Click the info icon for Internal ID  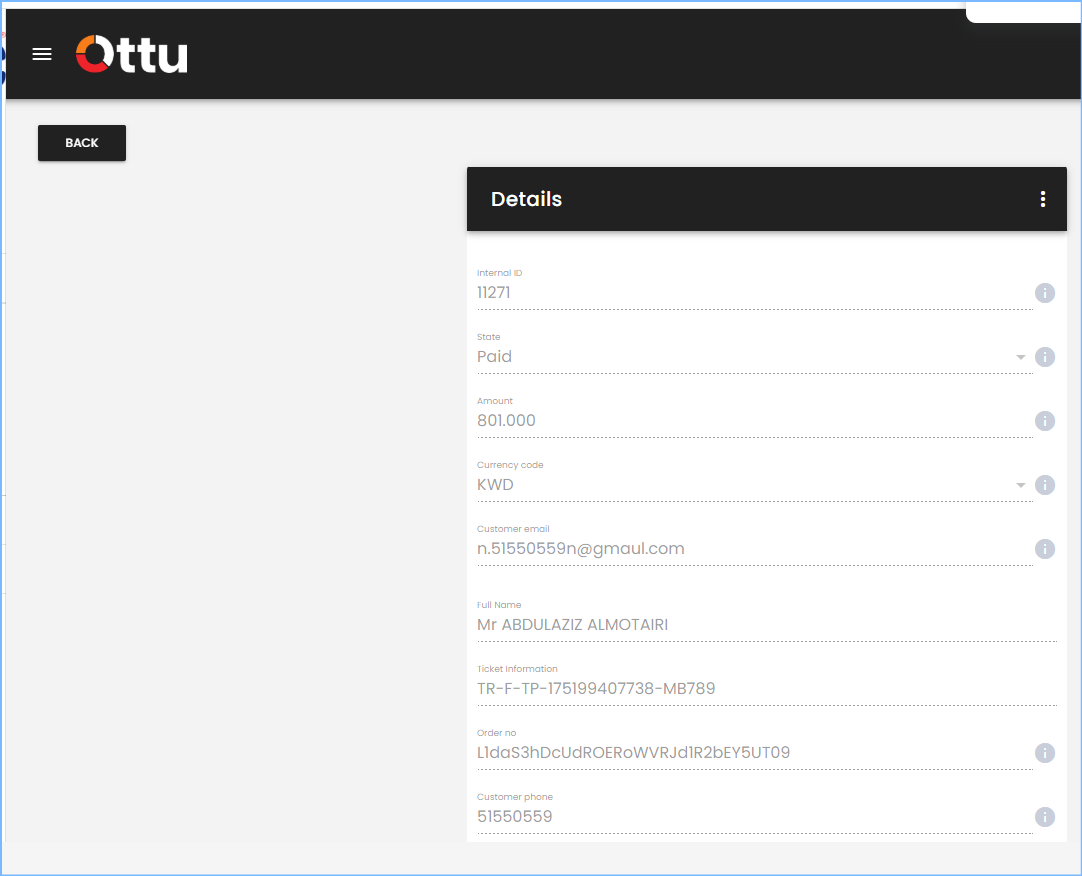(1045, 293)
